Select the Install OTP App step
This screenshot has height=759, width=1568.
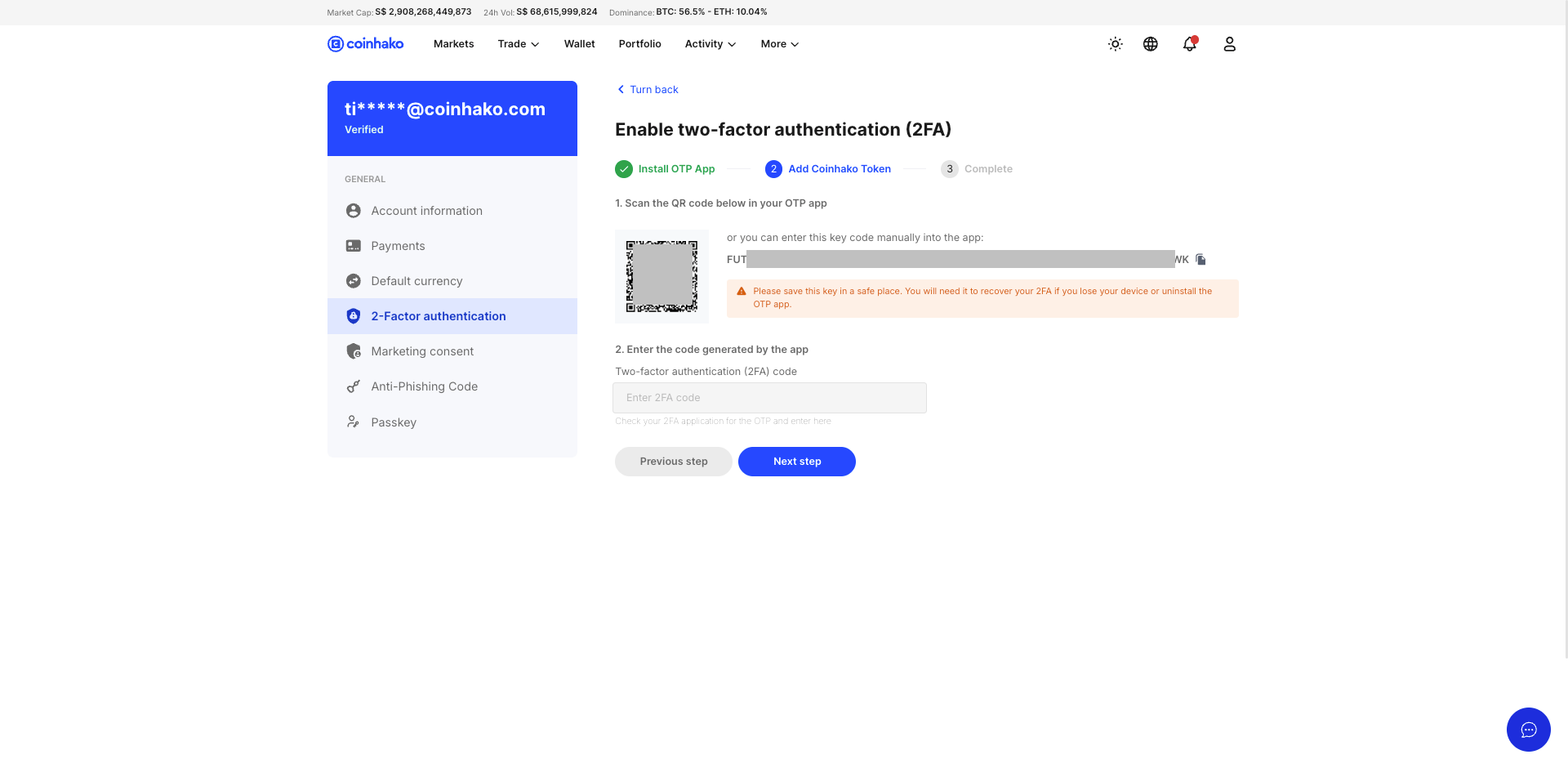tap(665, 169)
